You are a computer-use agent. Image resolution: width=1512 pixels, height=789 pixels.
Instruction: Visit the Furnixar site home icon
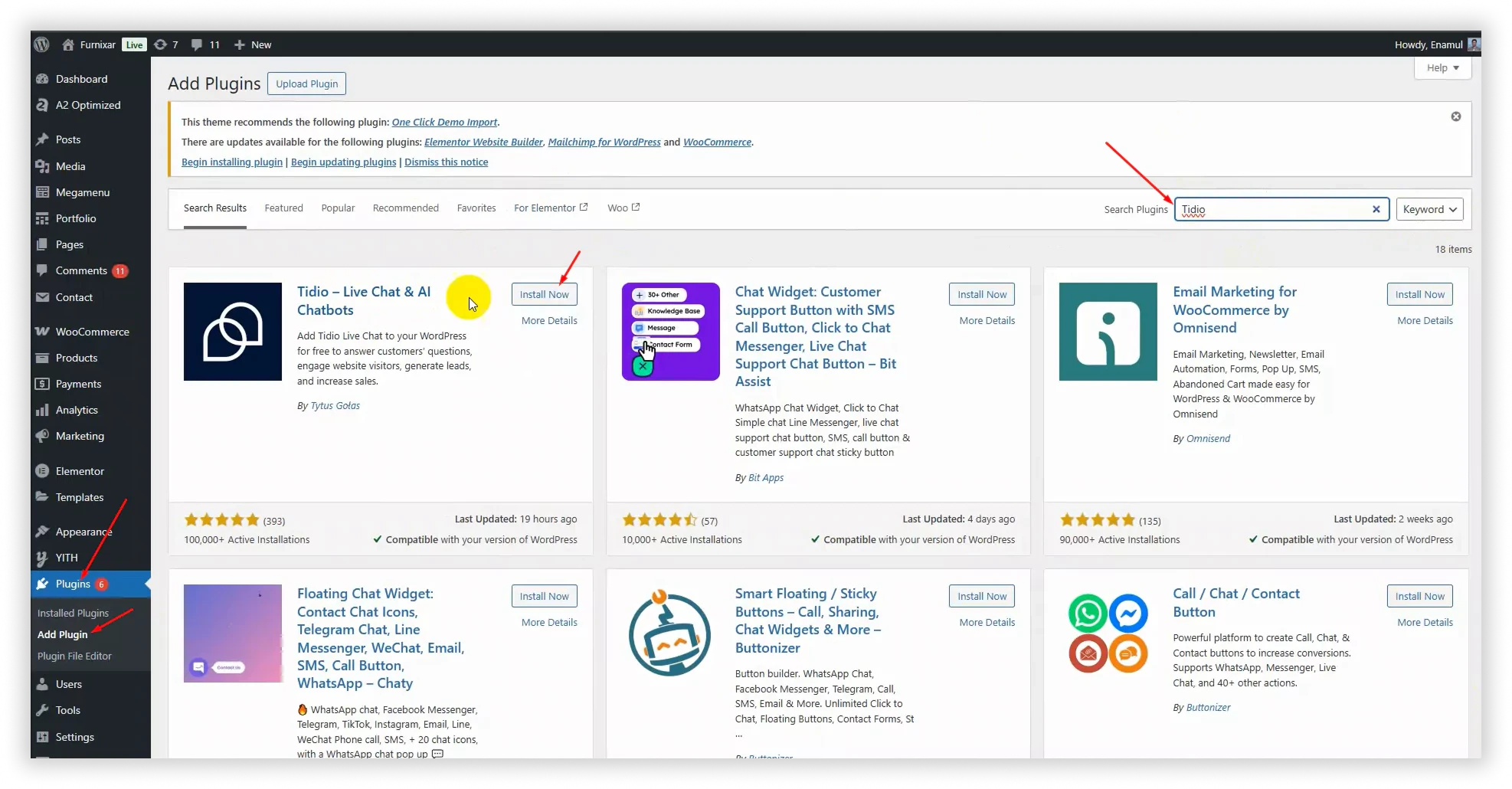68,44
